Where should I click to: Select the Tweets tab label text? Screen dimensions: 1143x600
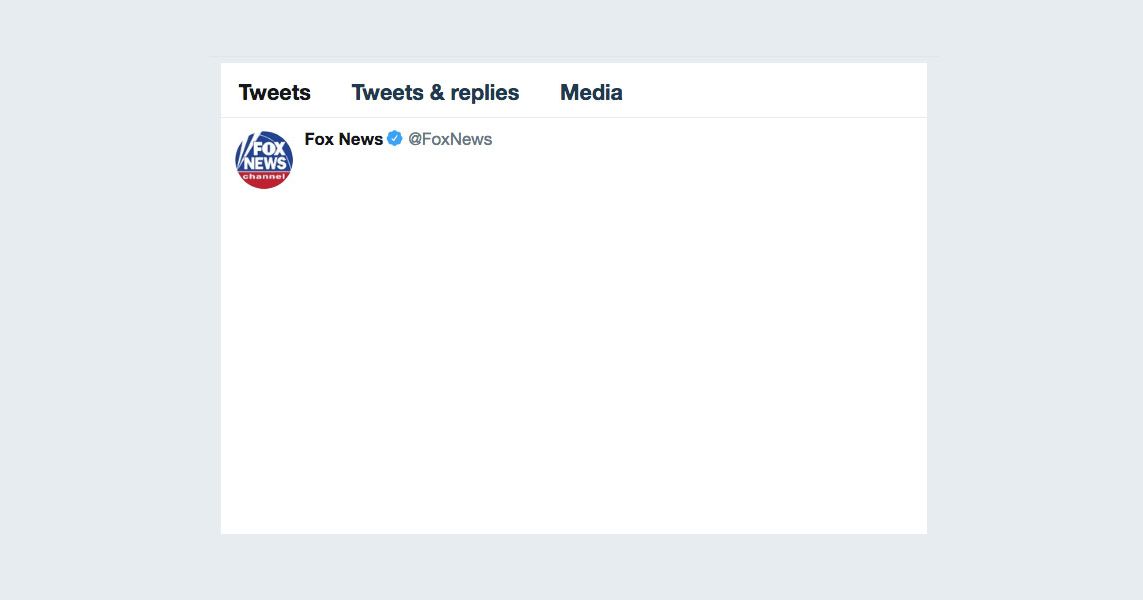[274, 92]
